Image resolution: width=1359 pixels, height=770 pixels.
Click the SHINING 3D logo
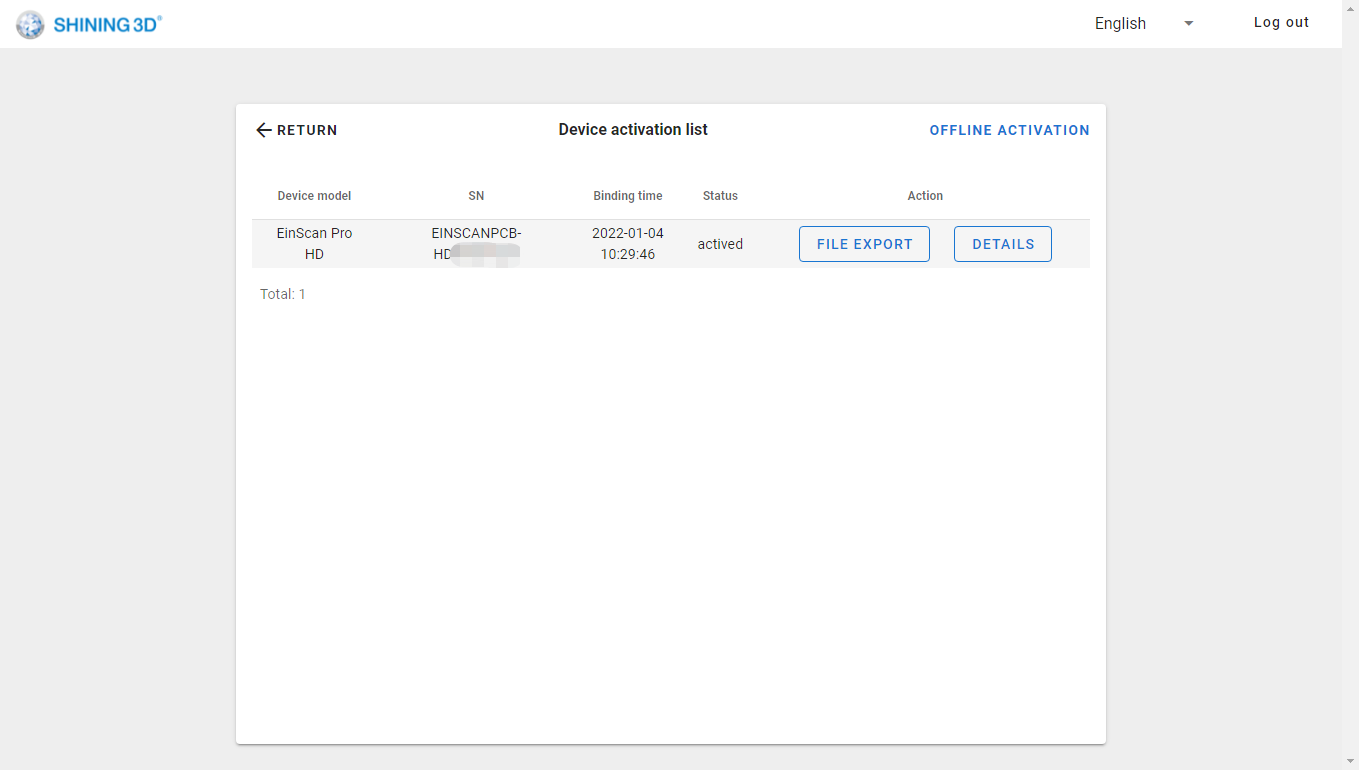[89, 24]
